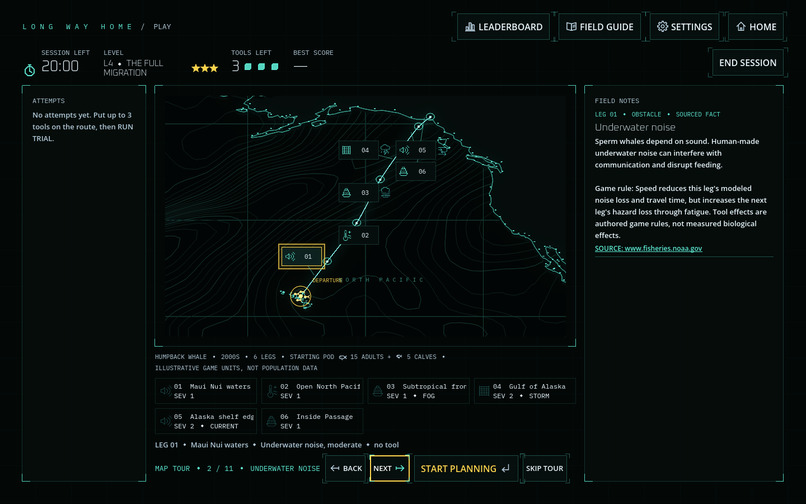Select the 05 Alaska shelf edge card
806x504 pixels.
click(206, 421)
